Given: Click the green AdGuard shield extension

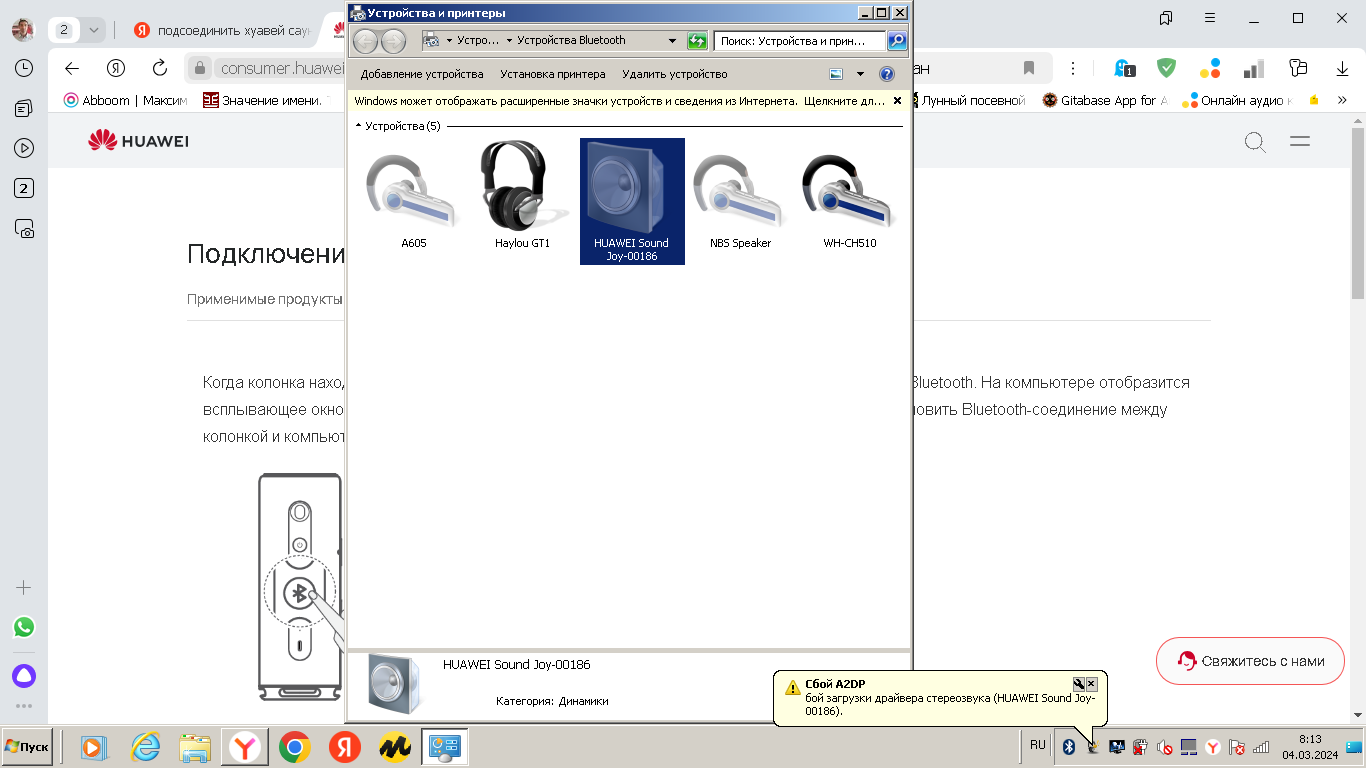Looking at the screenshot, I should [x=1166, y=68].
